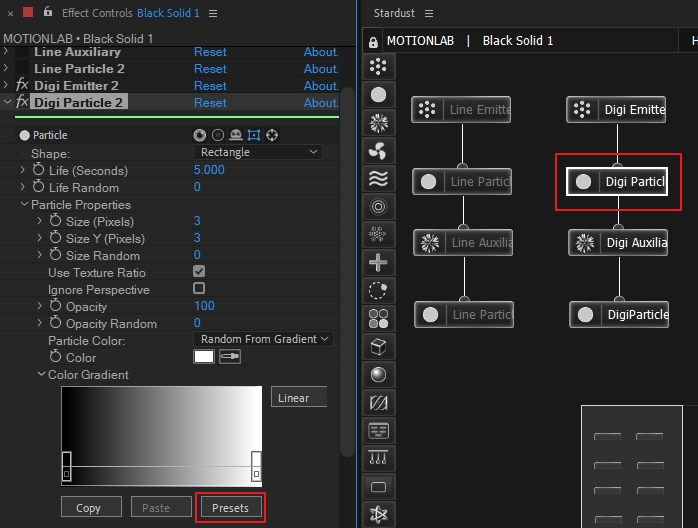This screenshot has width=698, height=528.
Task: Collapse the Digi Particle 2 effect
Action: tap(7, 102)
